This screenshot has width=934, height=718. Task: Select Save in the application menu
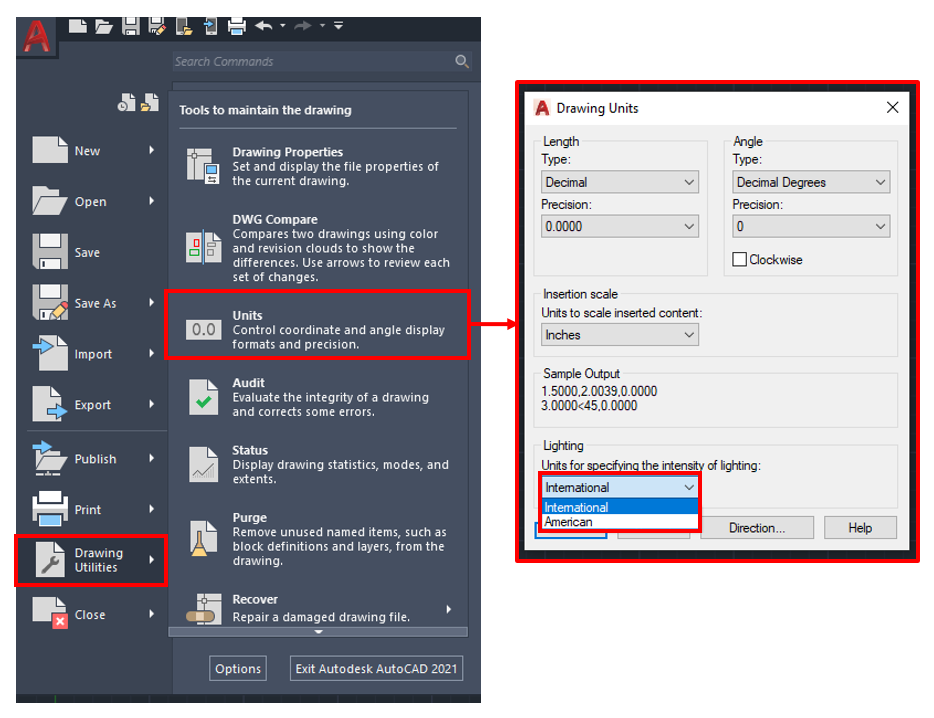coord(94,252)
